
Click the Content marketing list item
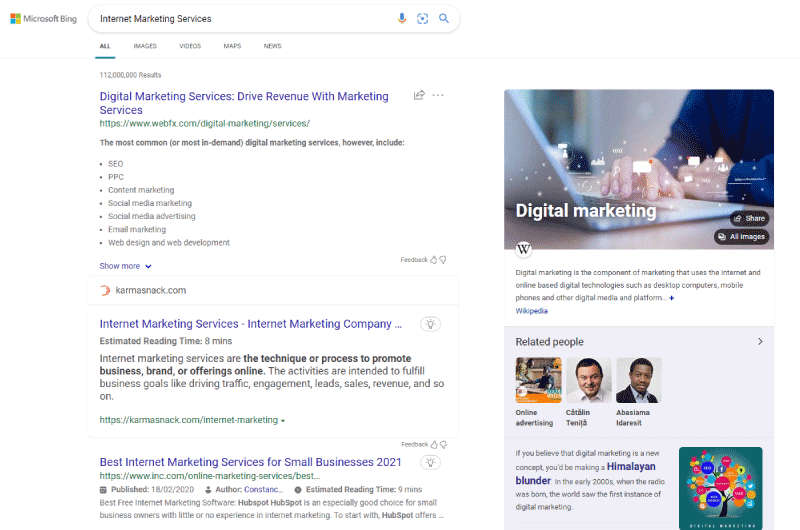coord(141,190)
